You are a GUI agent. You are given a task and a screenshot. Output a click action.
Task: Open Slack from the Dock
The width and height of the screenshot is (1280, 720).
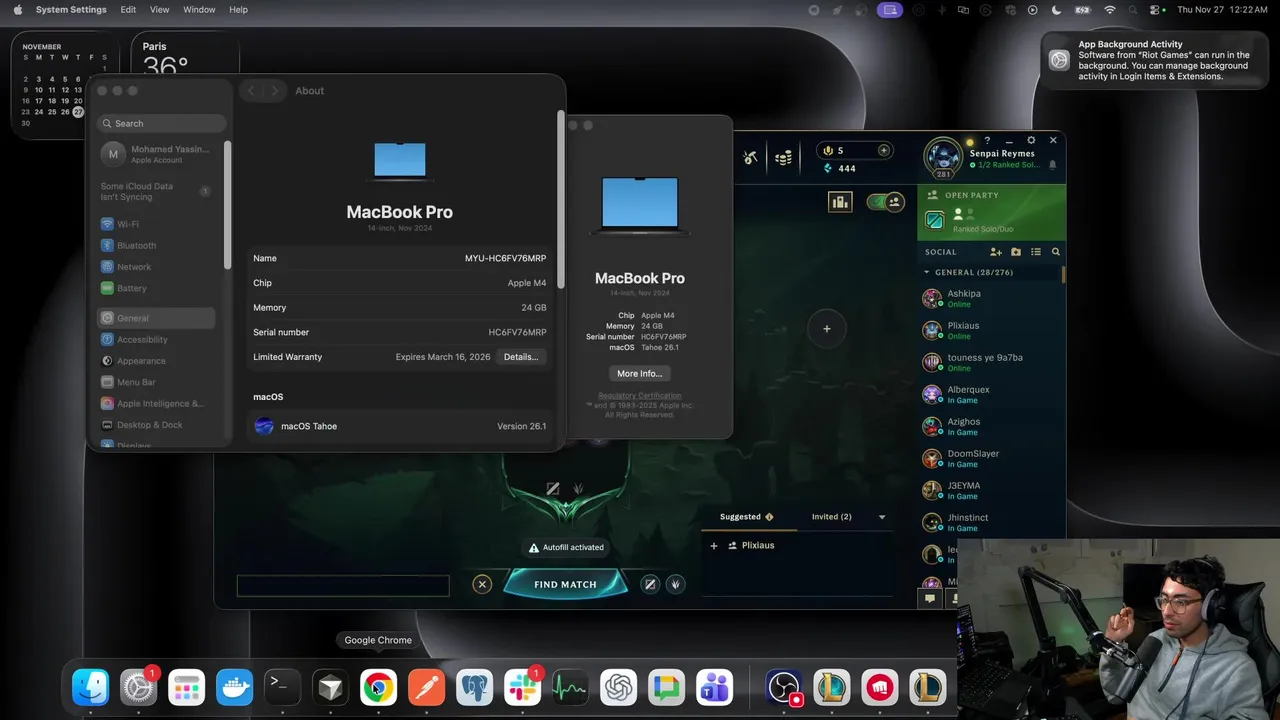[523, 687]
